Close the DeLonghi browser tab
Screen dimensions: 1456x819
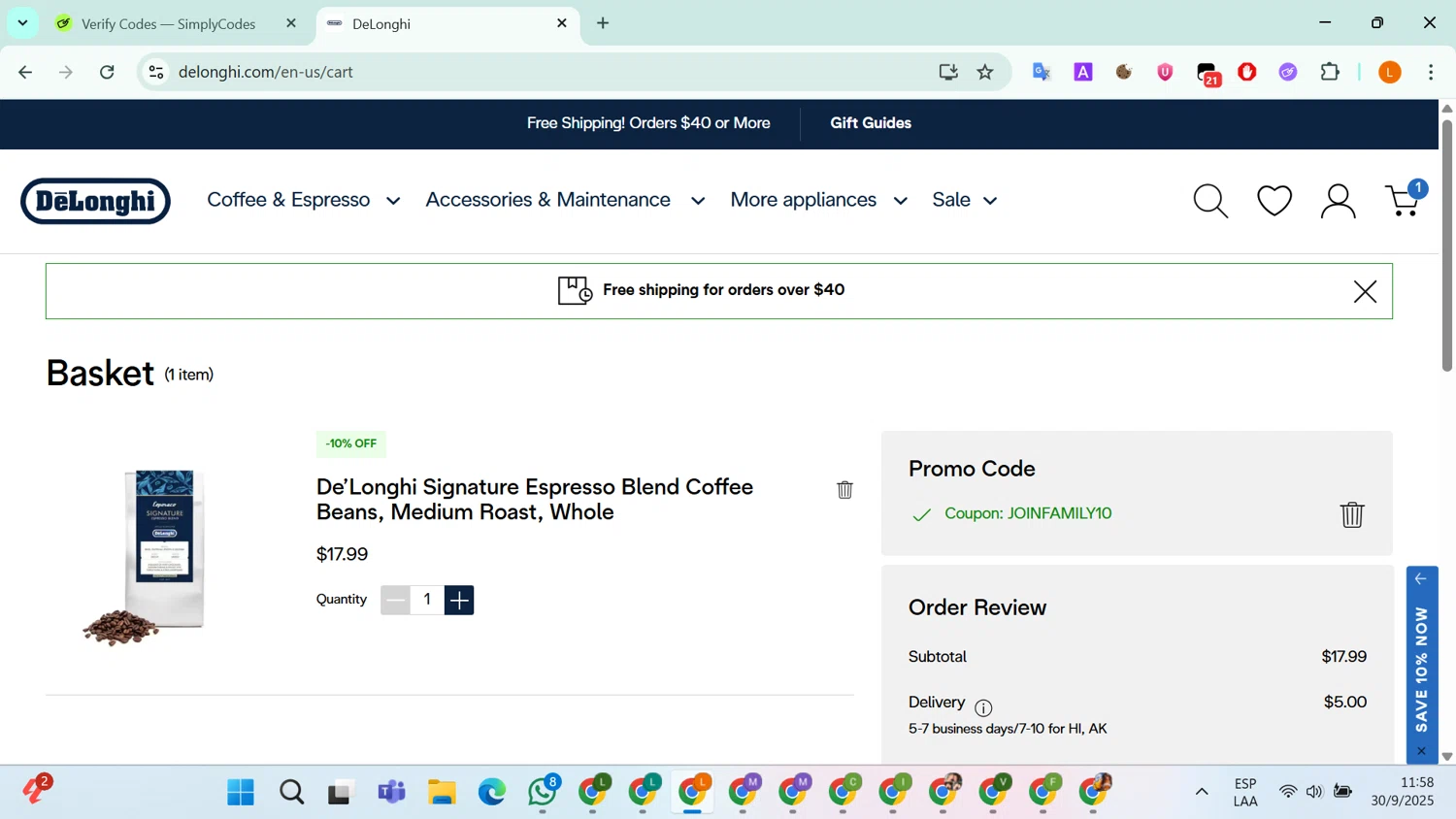(562, 23)
